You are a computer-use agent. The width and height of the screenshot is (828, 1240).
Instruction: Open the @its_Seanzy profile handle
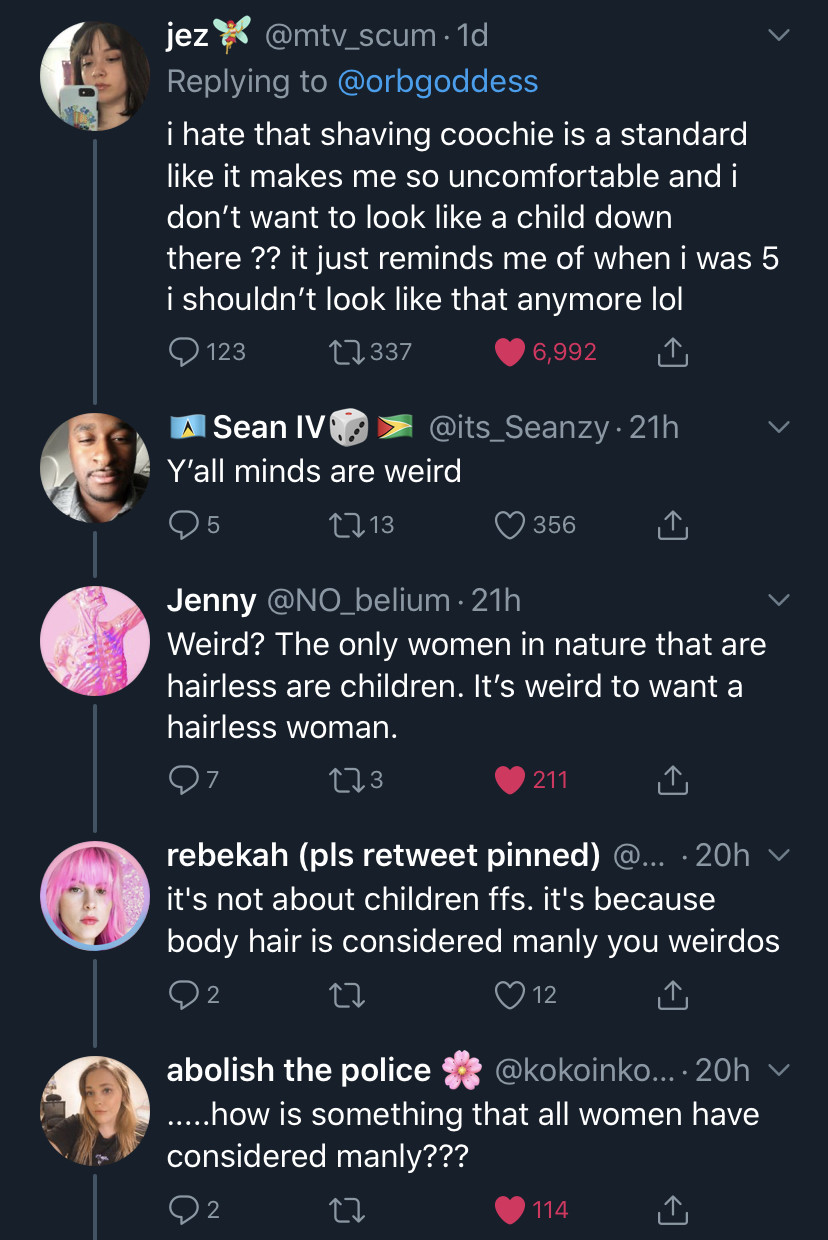[518, 428]
